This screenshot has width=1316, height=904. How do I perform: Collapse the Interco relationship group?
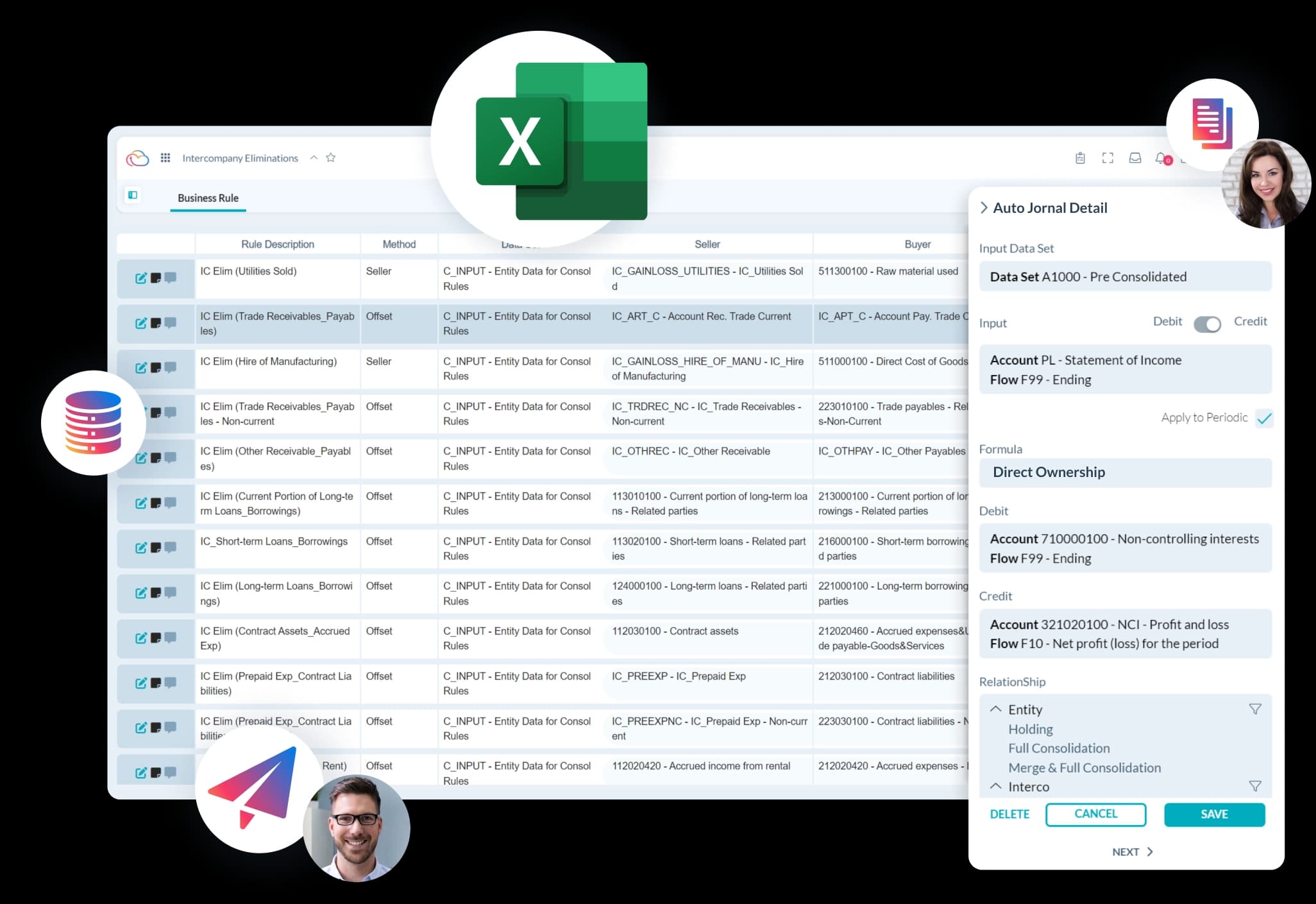click(995, 786)
